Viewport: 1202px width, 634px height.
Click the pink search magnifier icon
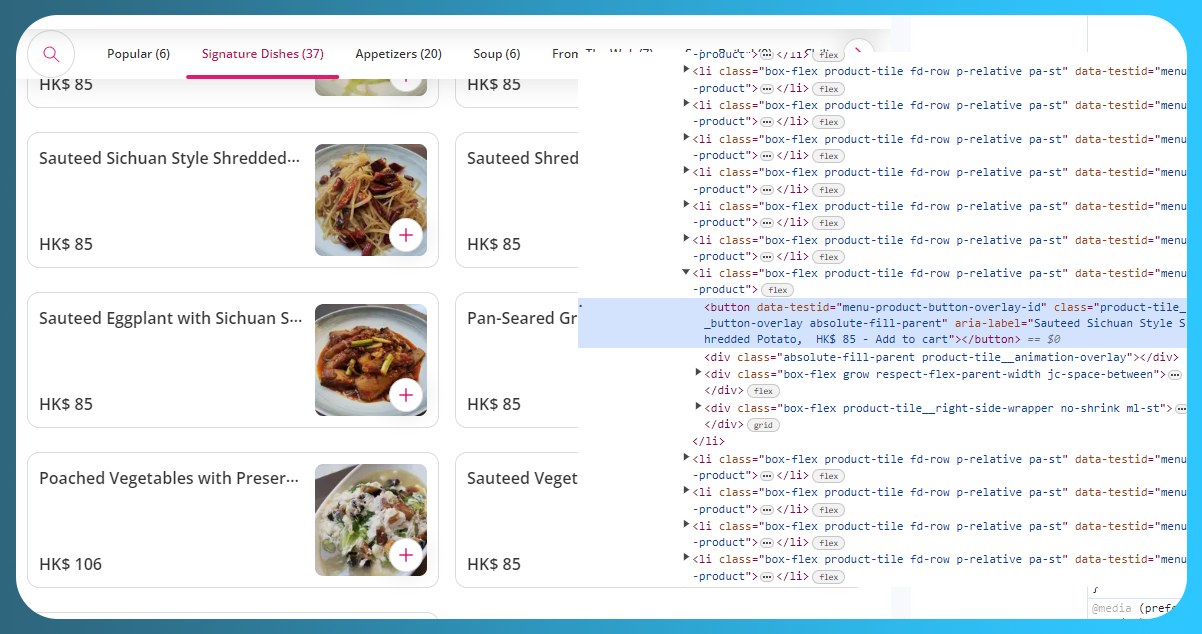[51, 54]
